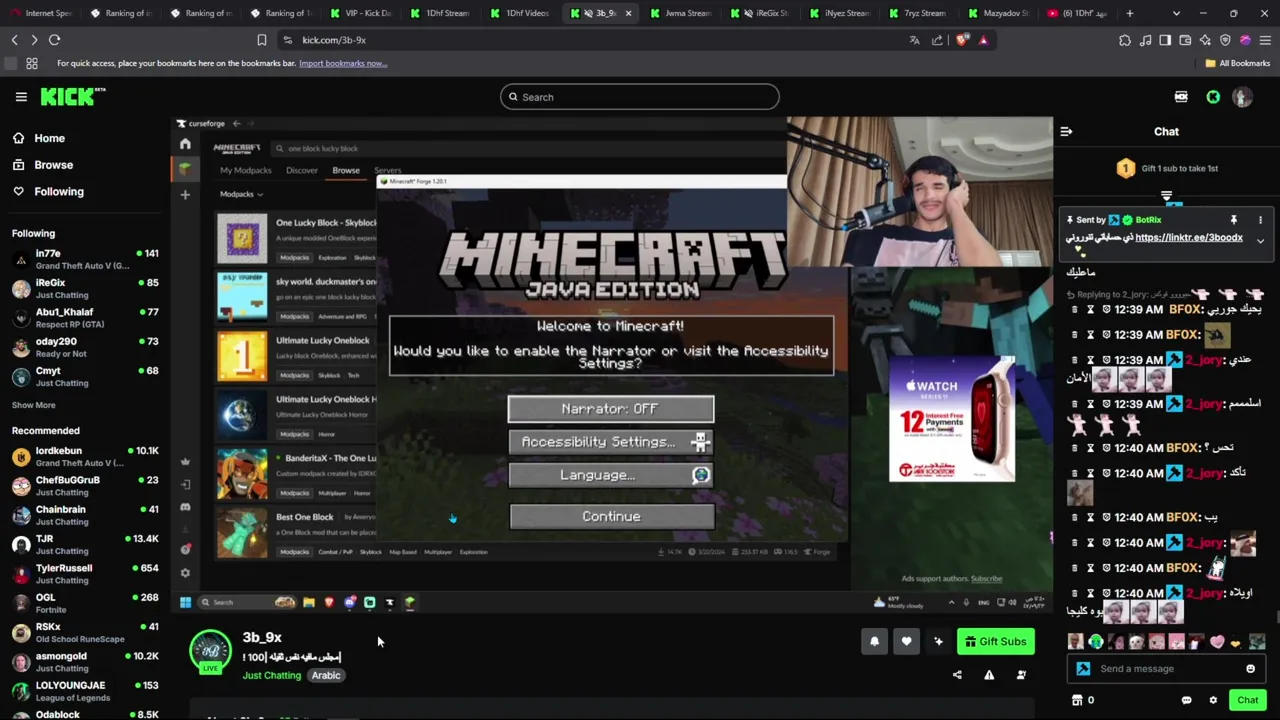Send message with green Chat button

[1247, 700]
